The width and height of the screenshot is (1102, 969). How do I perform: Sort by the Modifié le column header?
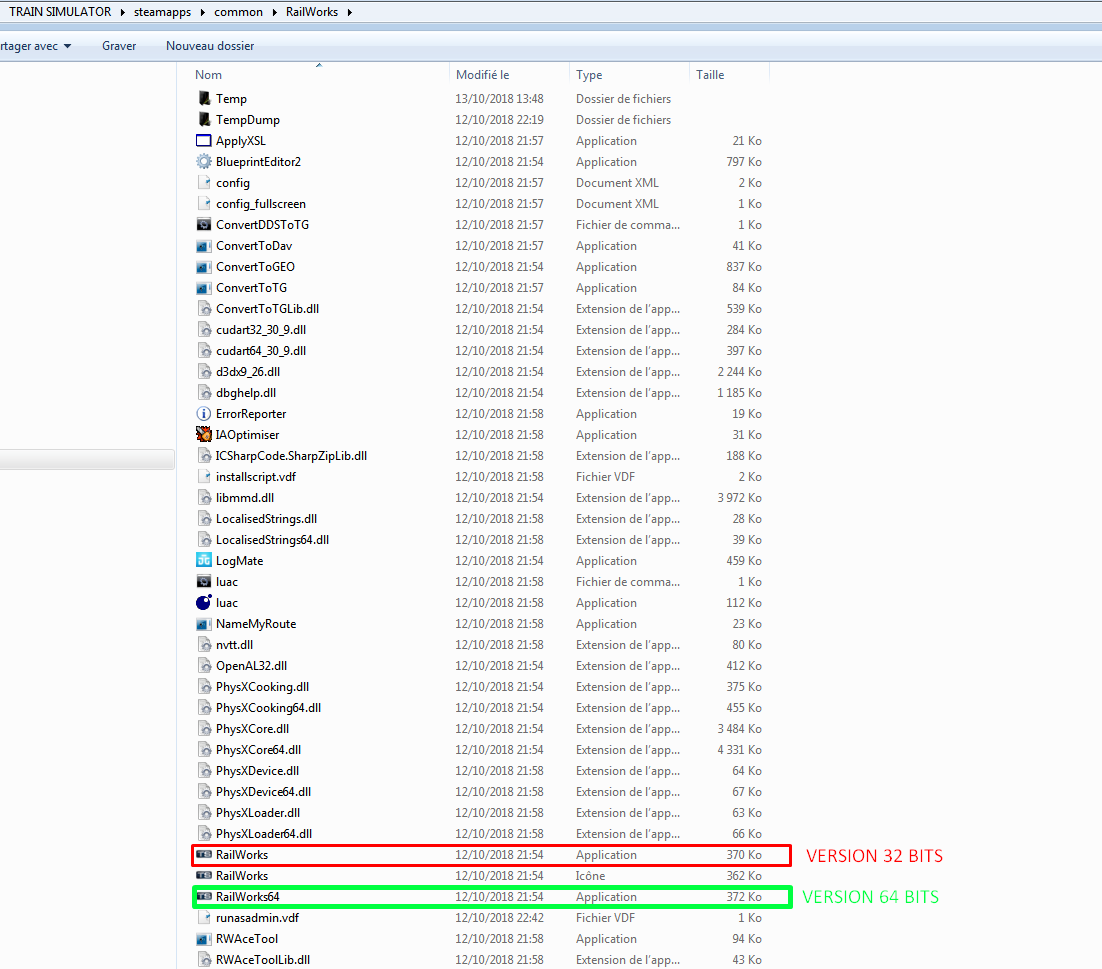(482, 74)
